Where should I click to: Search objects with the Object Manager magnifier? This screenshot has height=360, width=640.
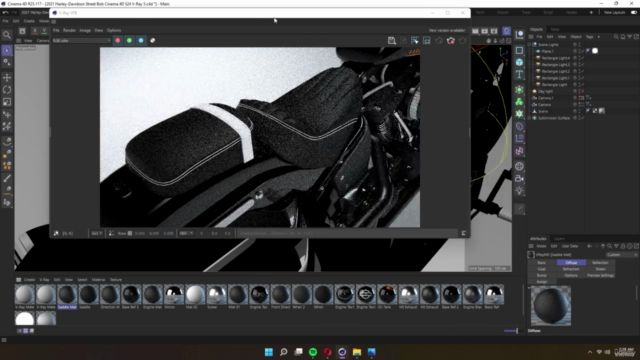[x=616, y=37]
